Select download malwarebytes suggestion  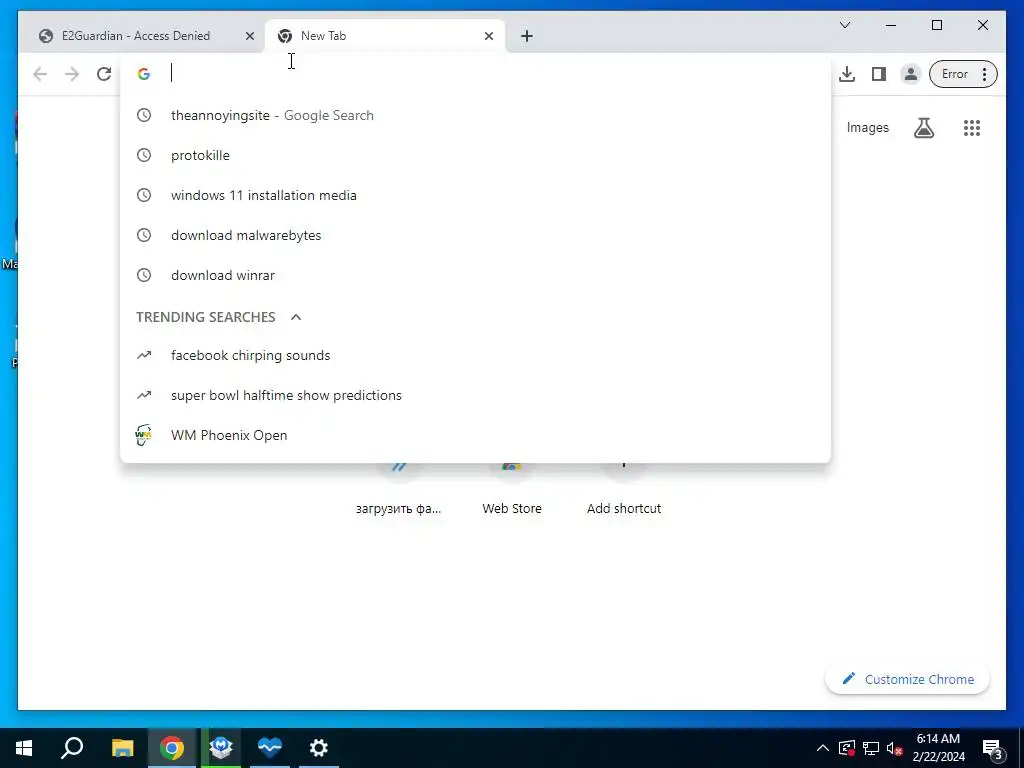pyautogui.click(x=475, y=235)
